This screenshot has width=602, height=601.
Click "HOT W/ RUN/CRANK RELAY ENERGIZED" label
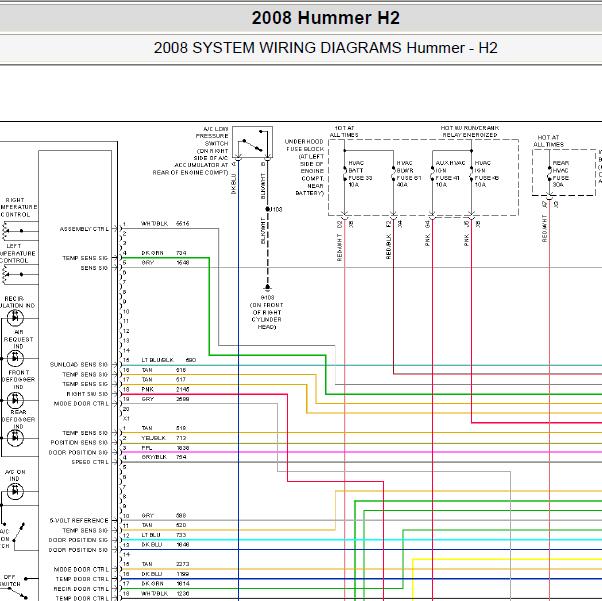[x=470, y=131]
